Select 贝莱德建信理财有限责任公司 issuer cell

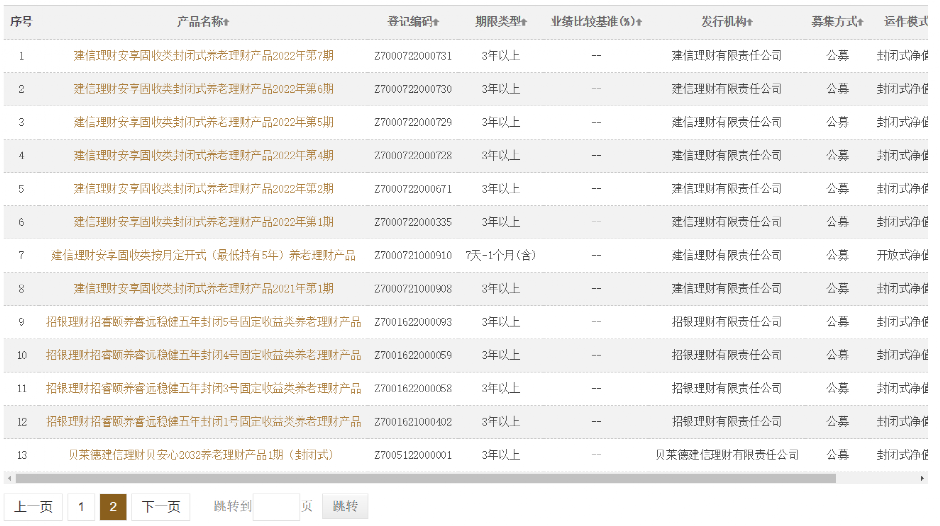[727, 455]
